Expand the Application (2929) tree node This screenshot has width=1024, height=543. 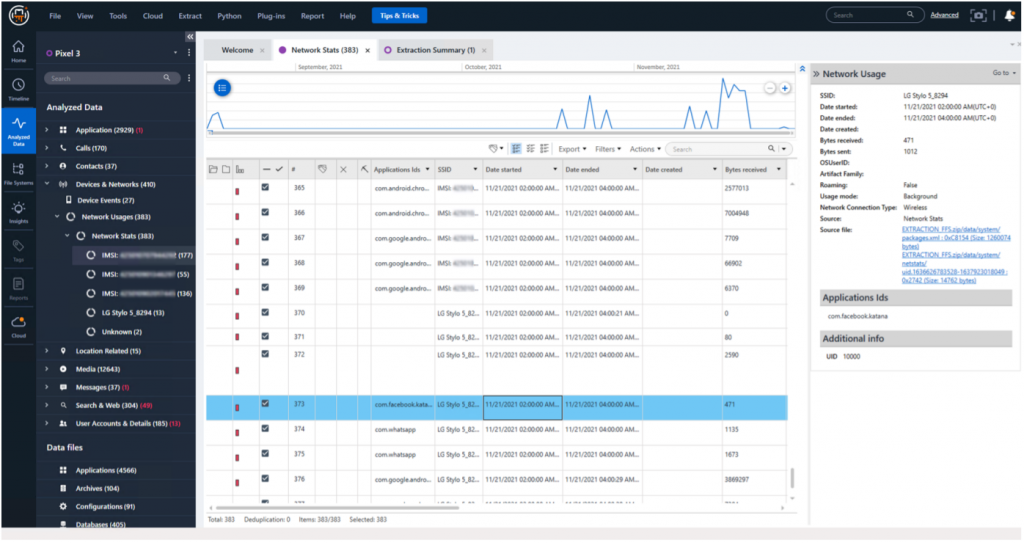(46, 130)
